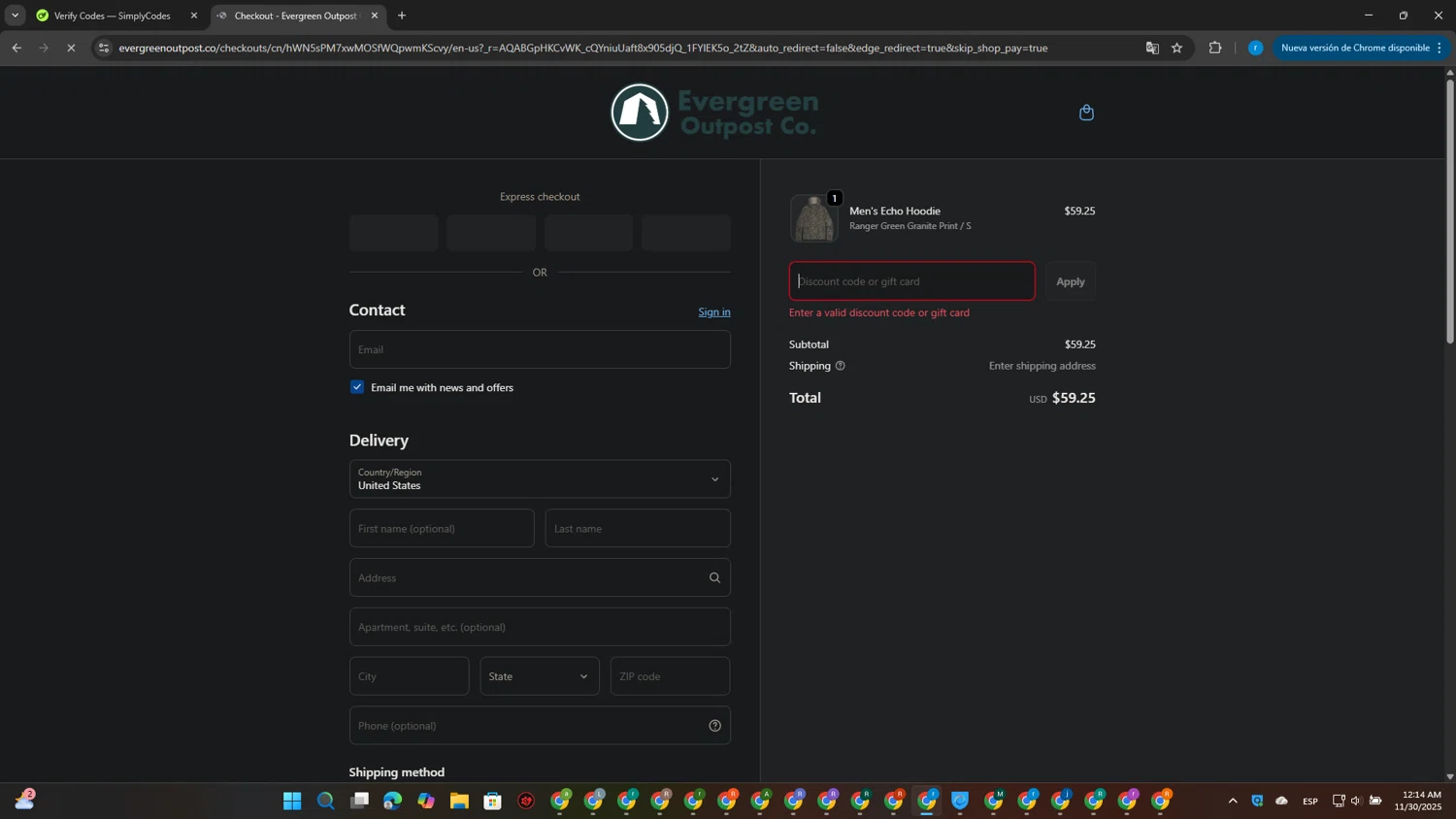Click the Men's Echo Hoodie product name
Screen dimensions: 1456x819
pos(895,211)
